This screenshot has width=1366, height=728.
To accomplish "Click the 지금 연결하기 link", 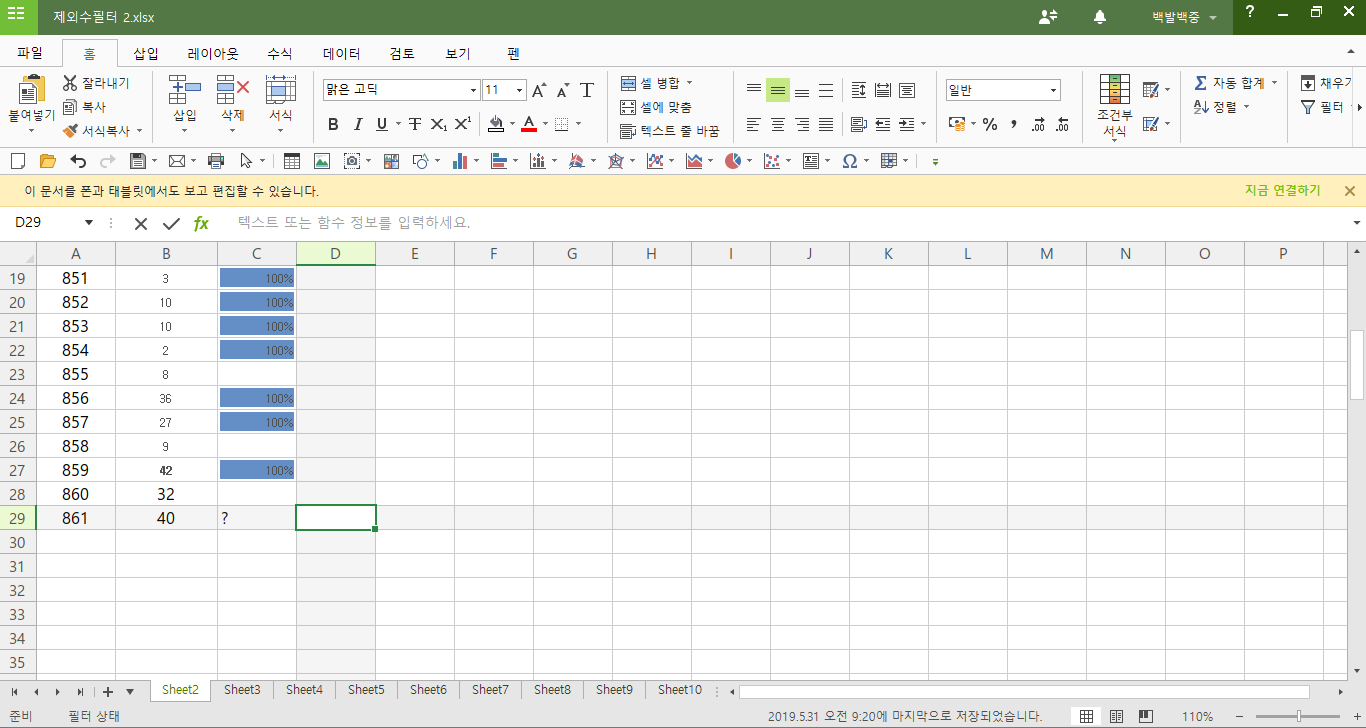I will pyautogui.click(x=1282, y=191).
